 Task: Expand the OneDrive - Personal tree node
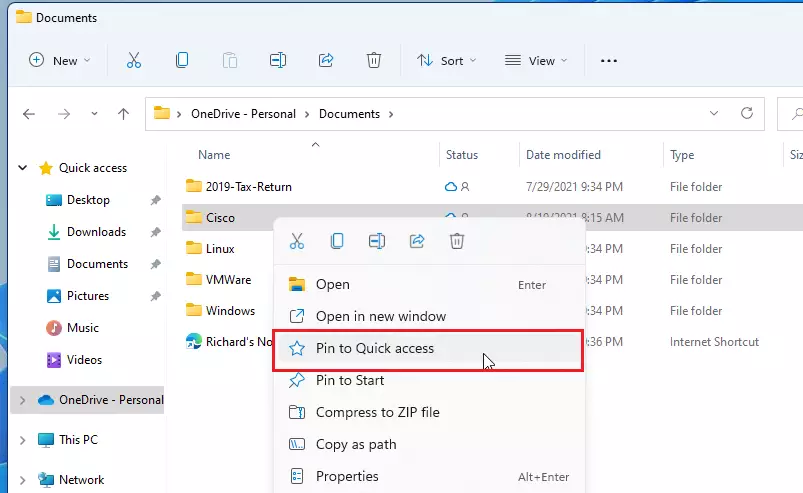coord(23,400)
